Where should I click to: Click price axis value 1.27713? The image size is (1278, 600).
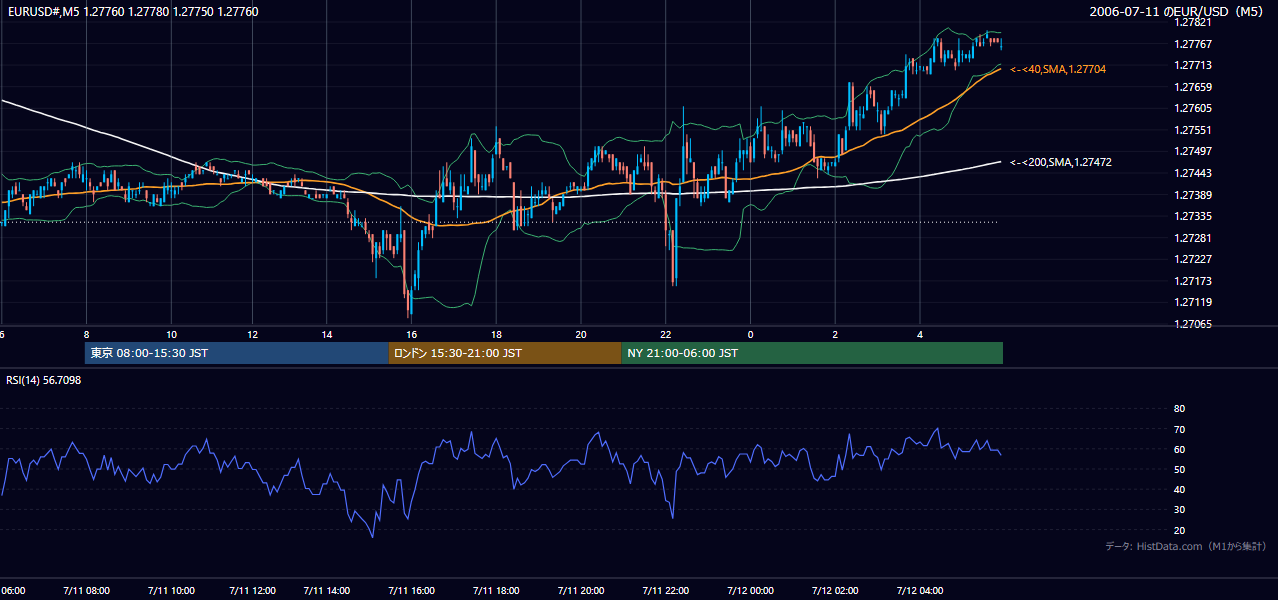coord(1193,65)
